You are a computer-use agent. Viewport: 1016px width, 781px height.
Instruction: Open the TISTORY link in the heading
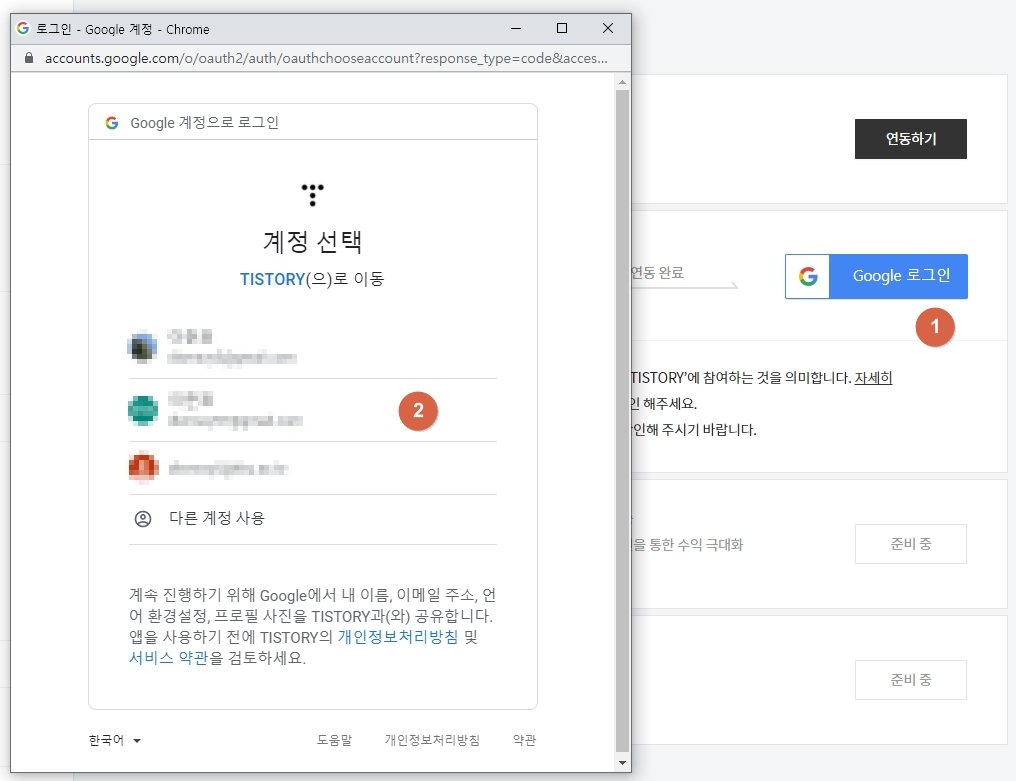tap(272, 279)
